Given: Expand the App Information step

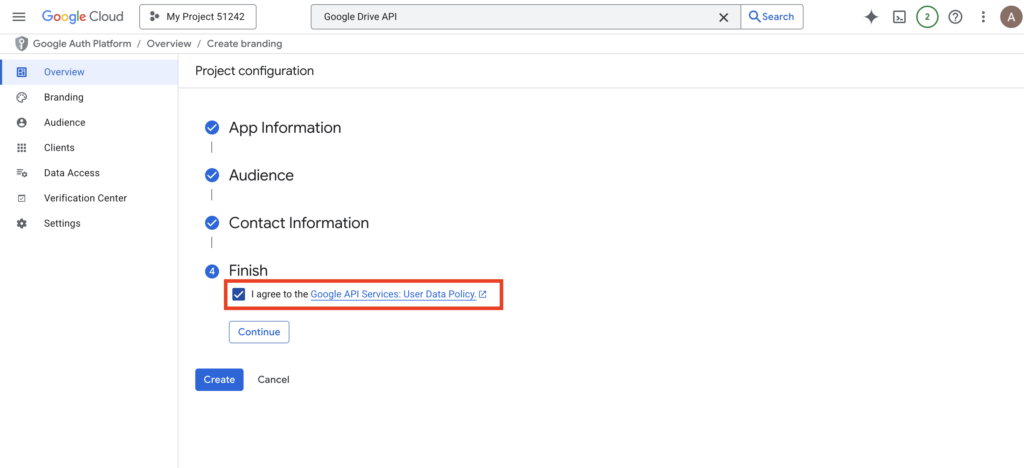Looking at the screenshot, I should (284, 128).
